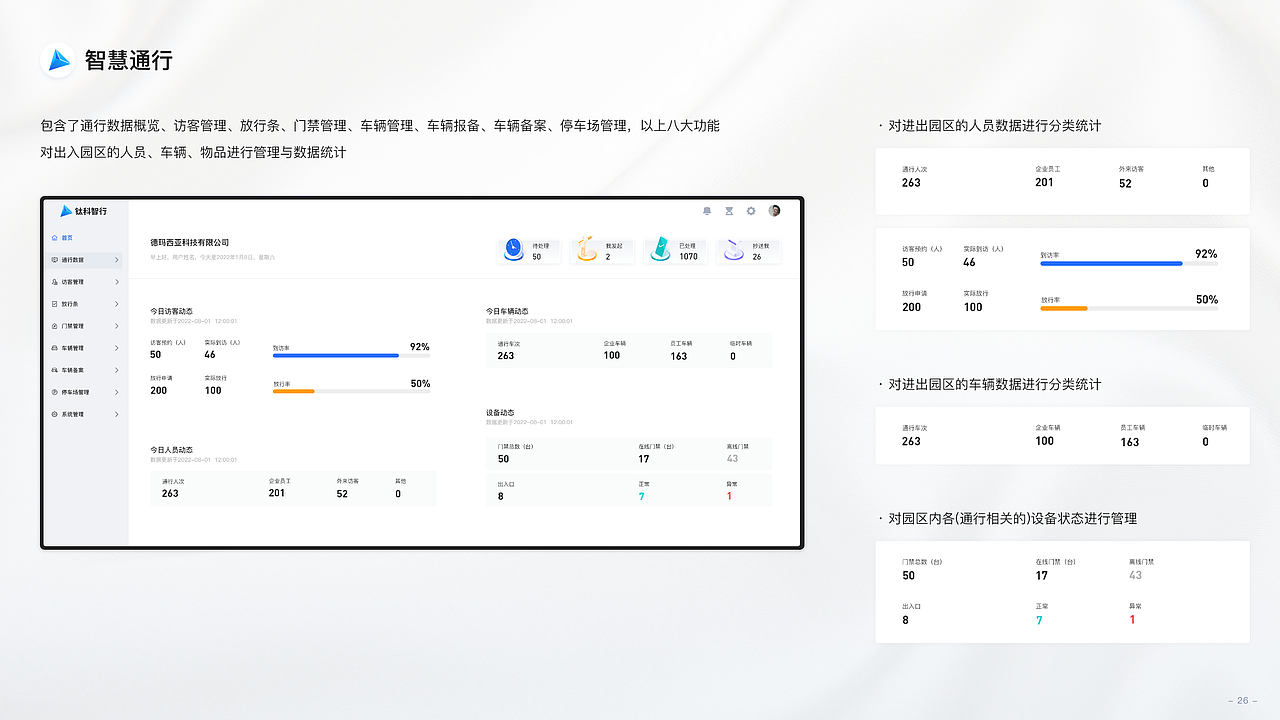Screen dimensions: 1280x720
Task: Click the 设备动态 section heading
Action: pyautogui.click(x=500, y=411)
